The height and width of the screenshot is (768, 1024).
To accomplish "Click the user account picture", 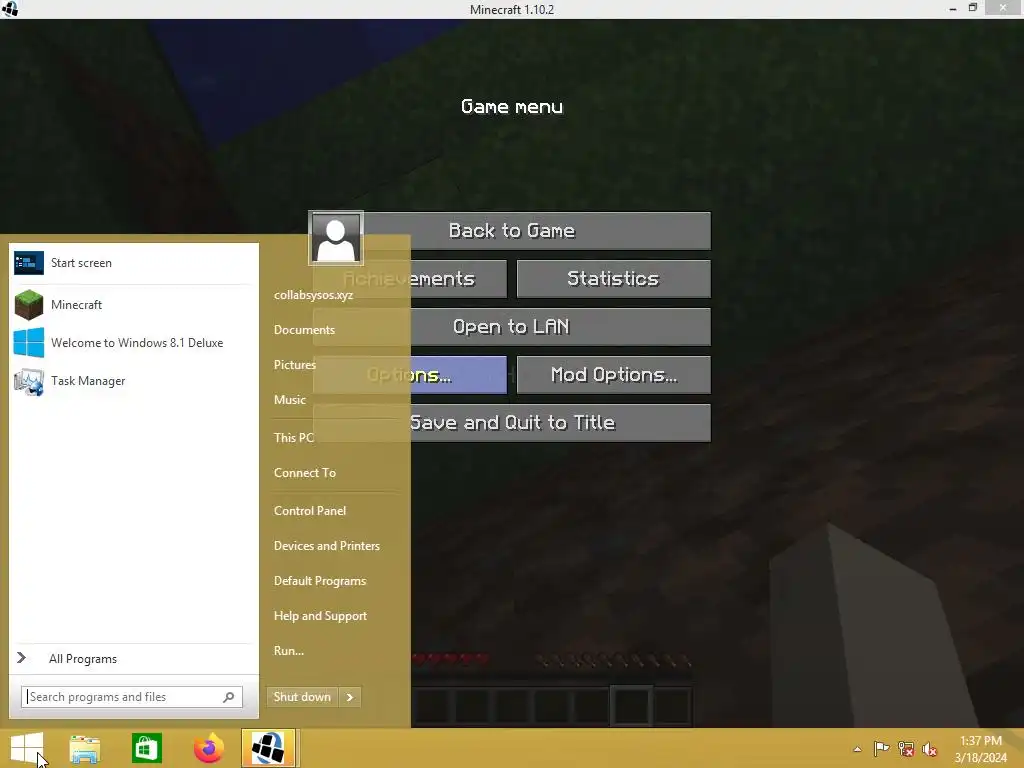I will pos(336,238).
